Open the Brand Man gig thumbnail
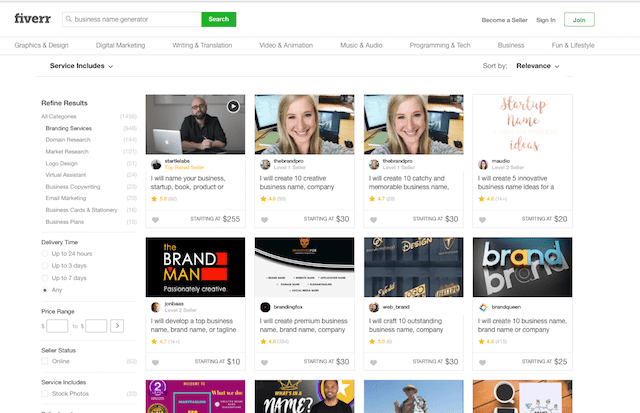Viewport: 640px width, 413px height. [196, 267]
